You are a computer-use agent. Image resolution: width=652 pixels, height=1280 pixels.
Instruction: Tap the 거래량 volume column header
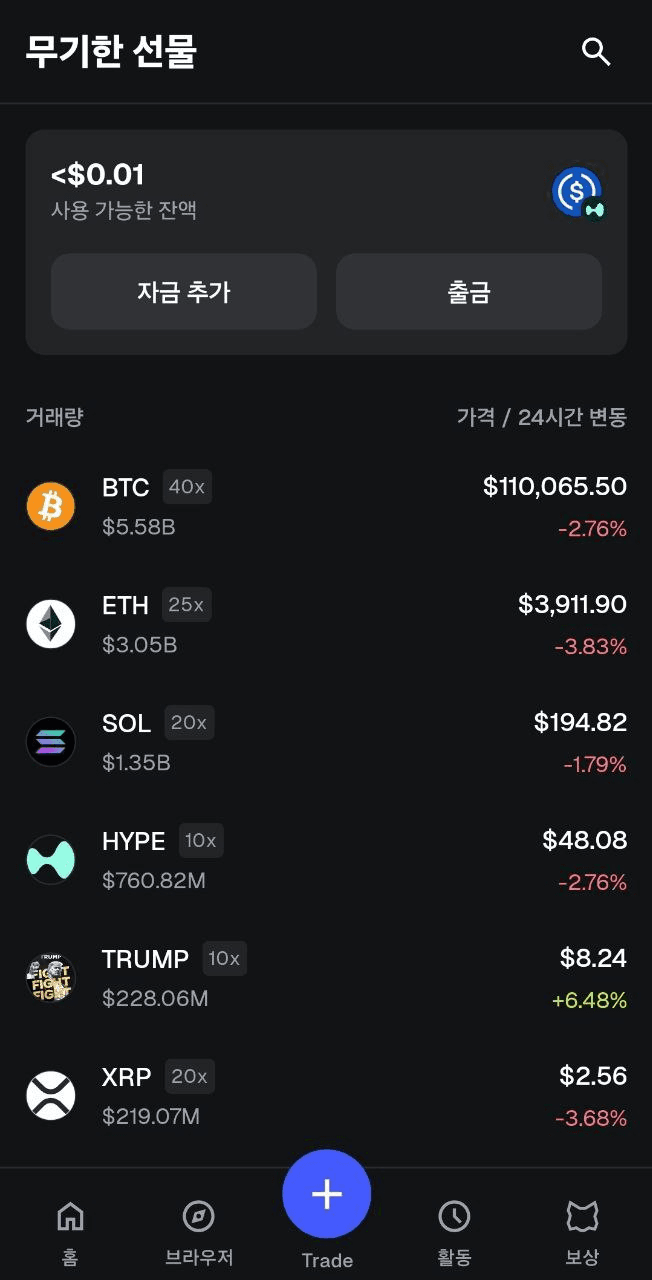[x=51, y=417]
